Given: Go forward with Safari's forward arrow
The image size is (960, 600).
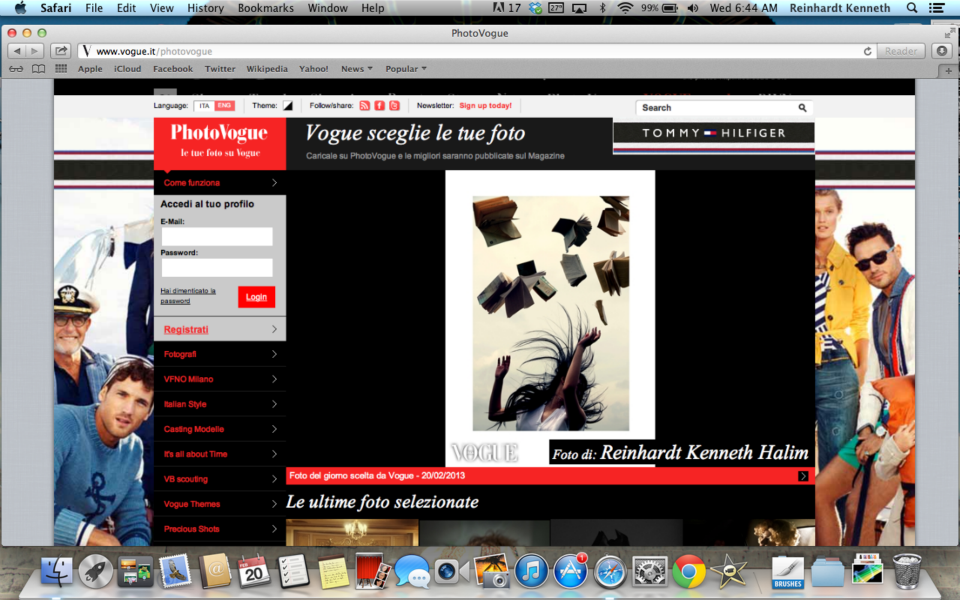Looking at the screenshot, I should (34, 51).
